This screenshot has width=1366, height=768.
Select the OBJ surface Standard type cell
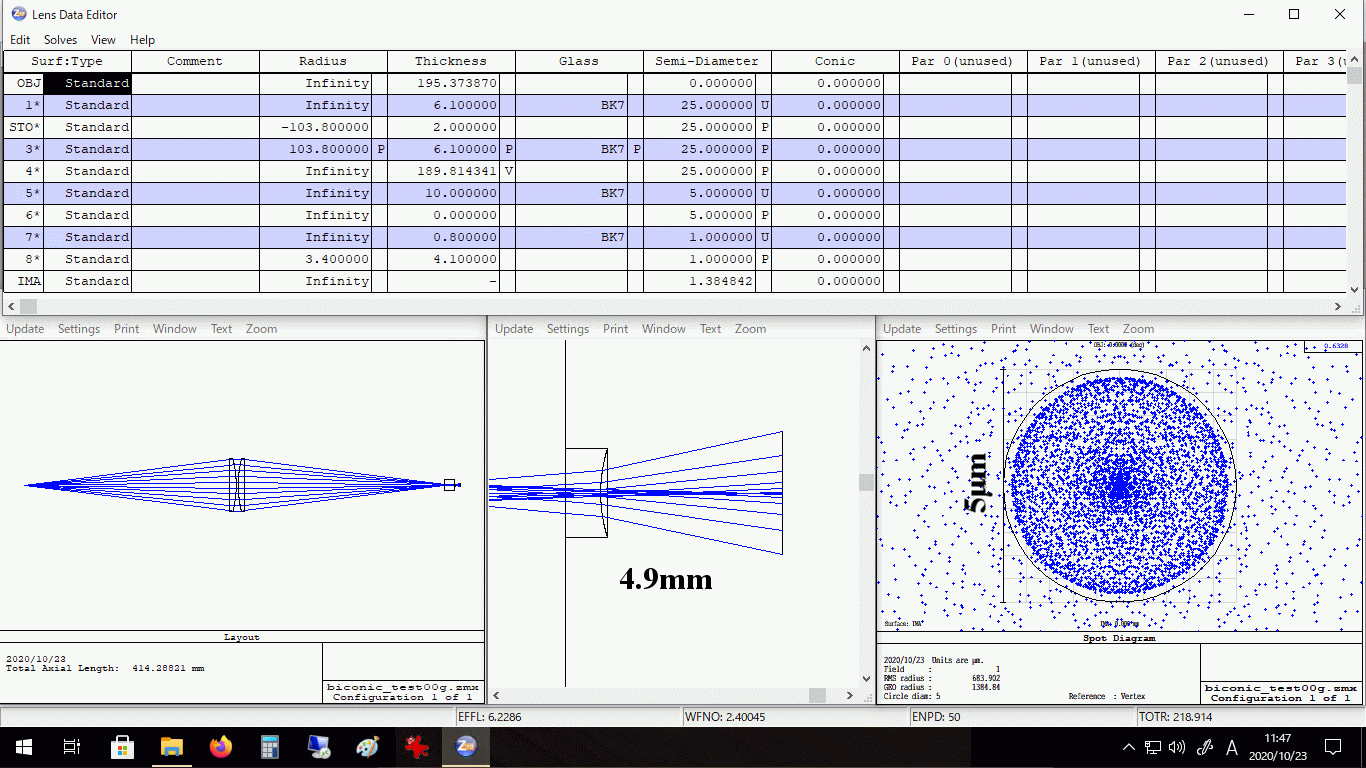coord(88,83)
